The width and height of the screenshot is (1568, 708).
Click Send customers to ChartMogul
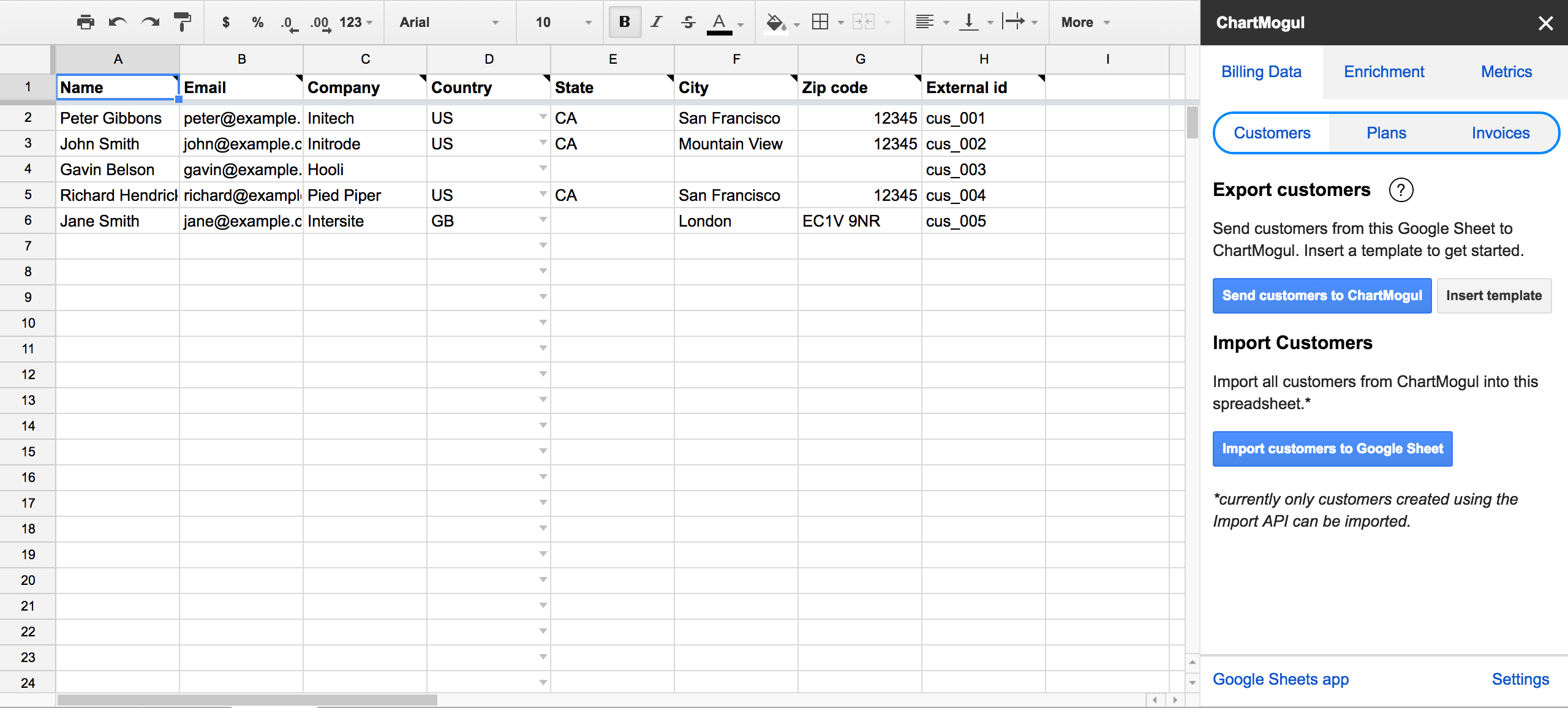1321,296
